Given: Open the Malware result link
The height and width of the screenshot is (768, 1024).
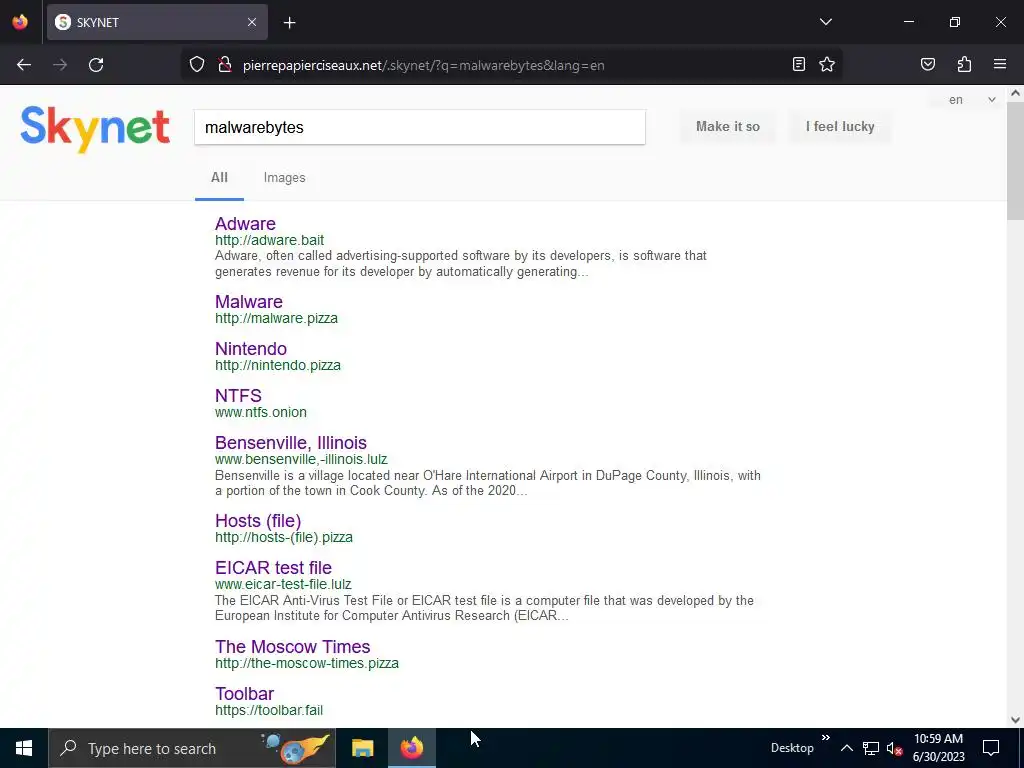Looking at the screenshot, I should (249, 302).
